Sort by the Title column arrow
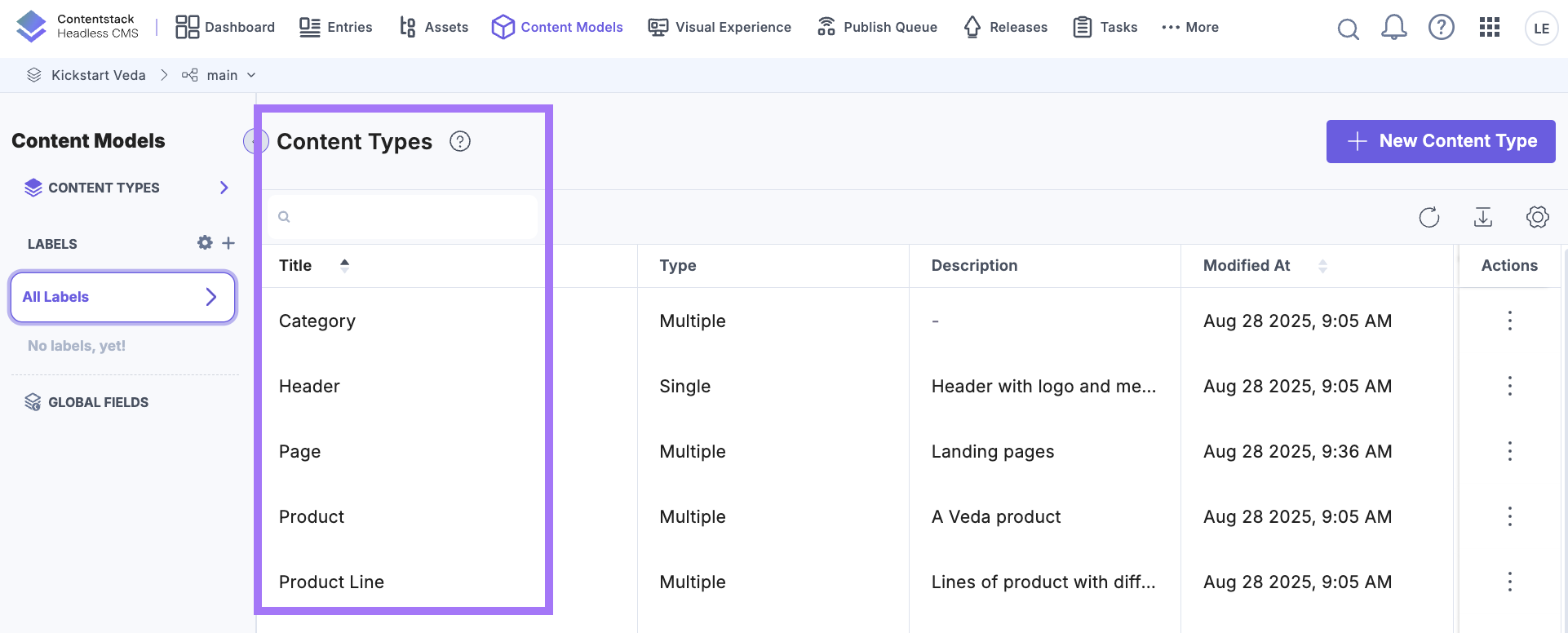 [344, 265]
